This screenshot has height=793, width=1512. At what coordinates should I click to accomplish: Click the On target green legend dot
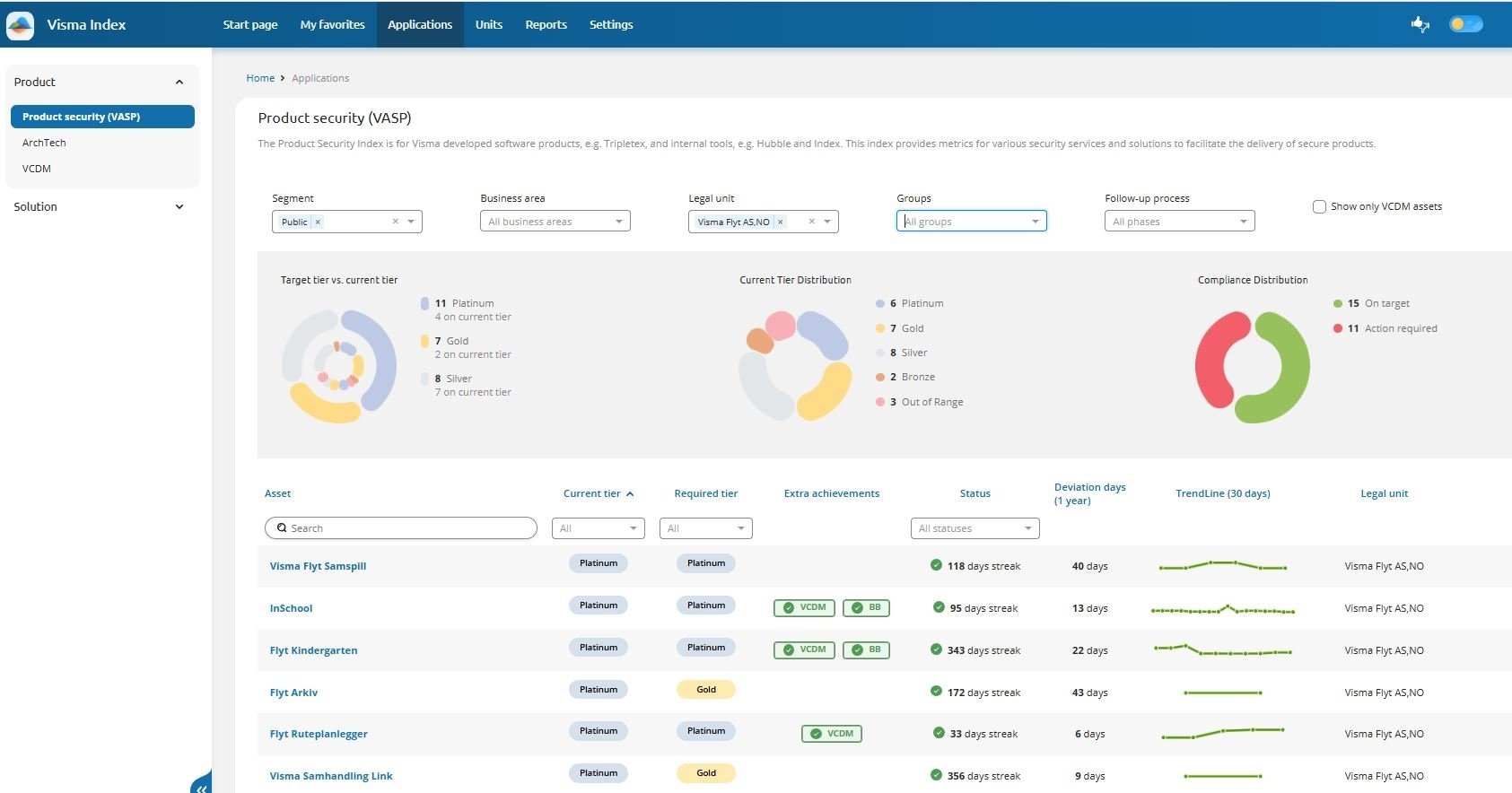tap(1338, 303)
